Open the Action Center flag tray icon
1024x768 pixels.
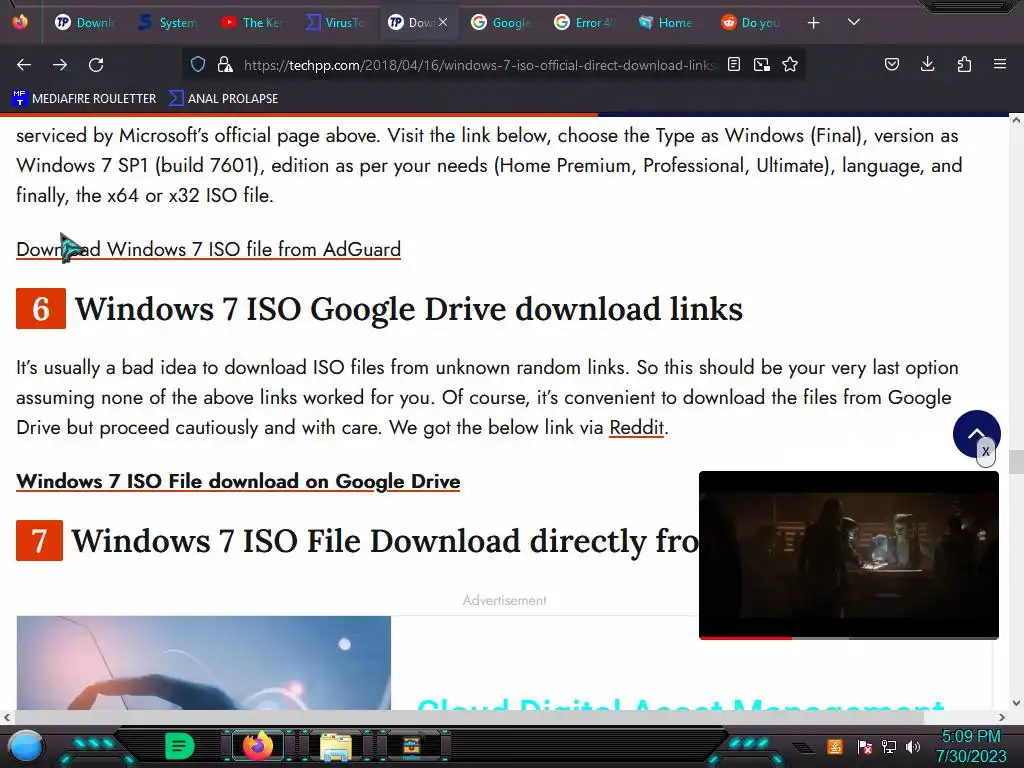click(865, 746)
